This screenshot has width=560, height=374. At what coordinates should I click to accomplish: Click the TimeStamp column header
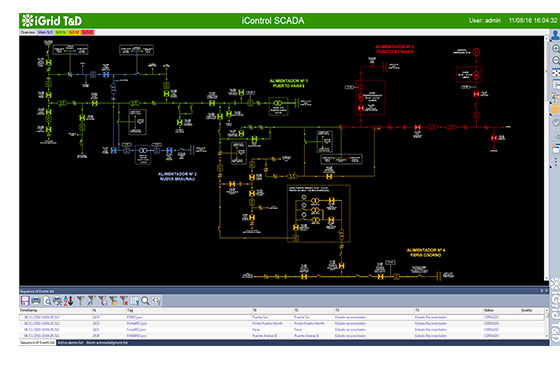29,310
